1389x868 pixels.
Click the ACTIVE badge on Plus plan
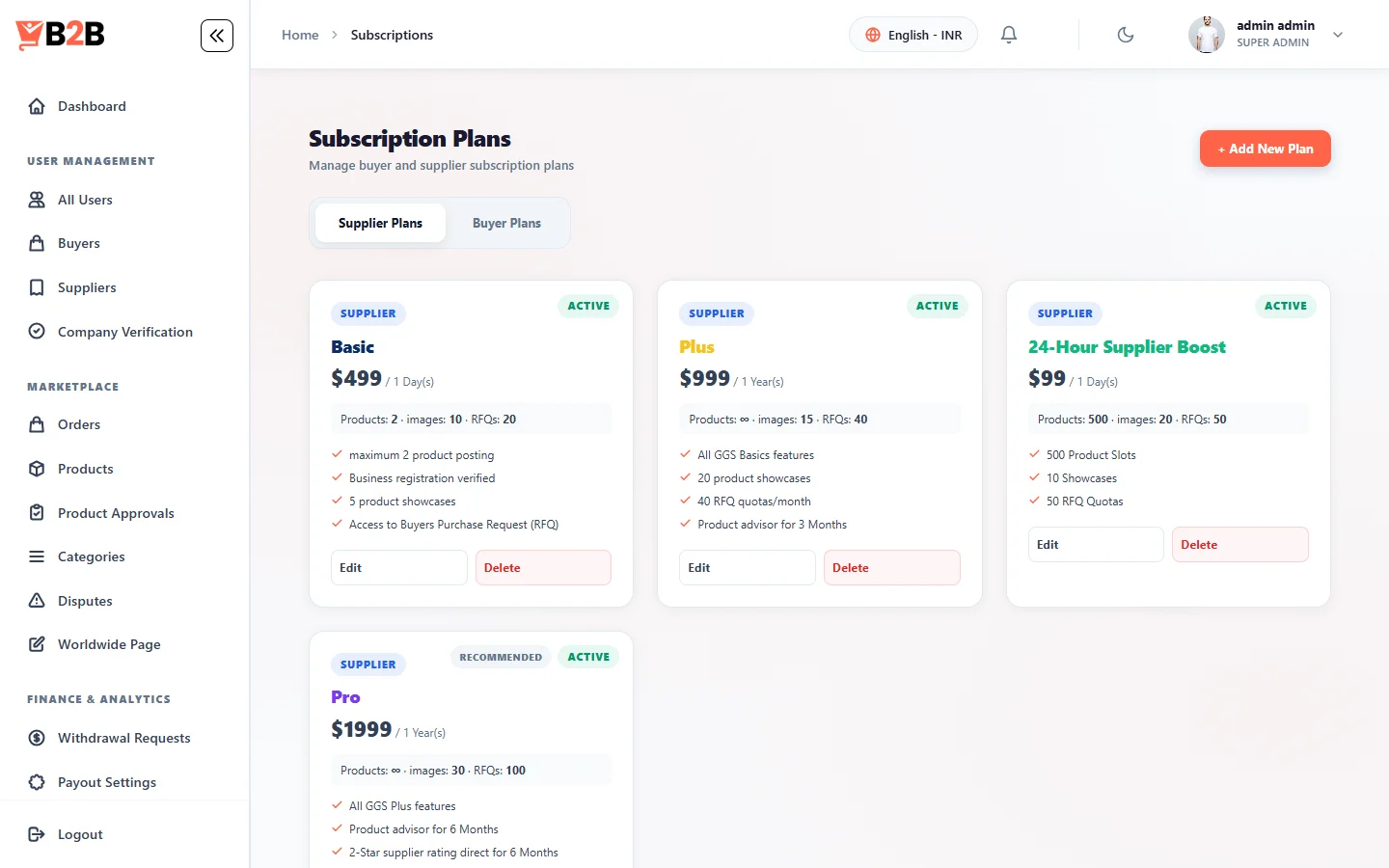point(938,306)
